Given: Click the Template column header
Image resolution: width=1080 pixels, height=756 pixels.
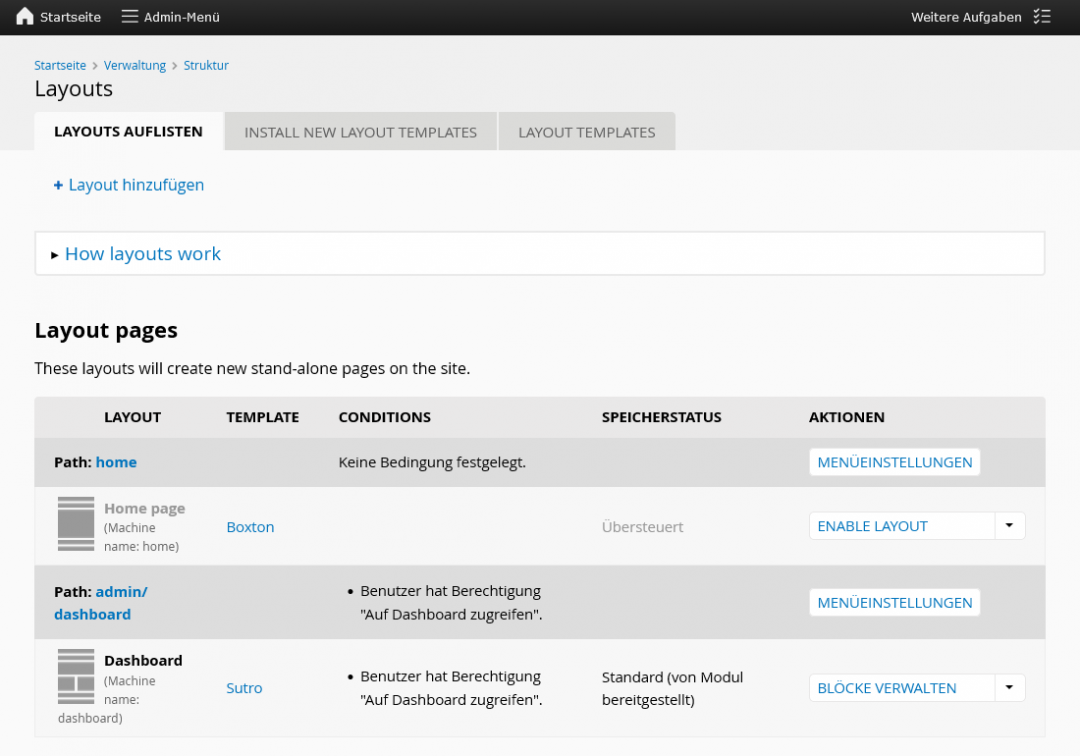Looking at the screenshot, I should pos(263,417).
